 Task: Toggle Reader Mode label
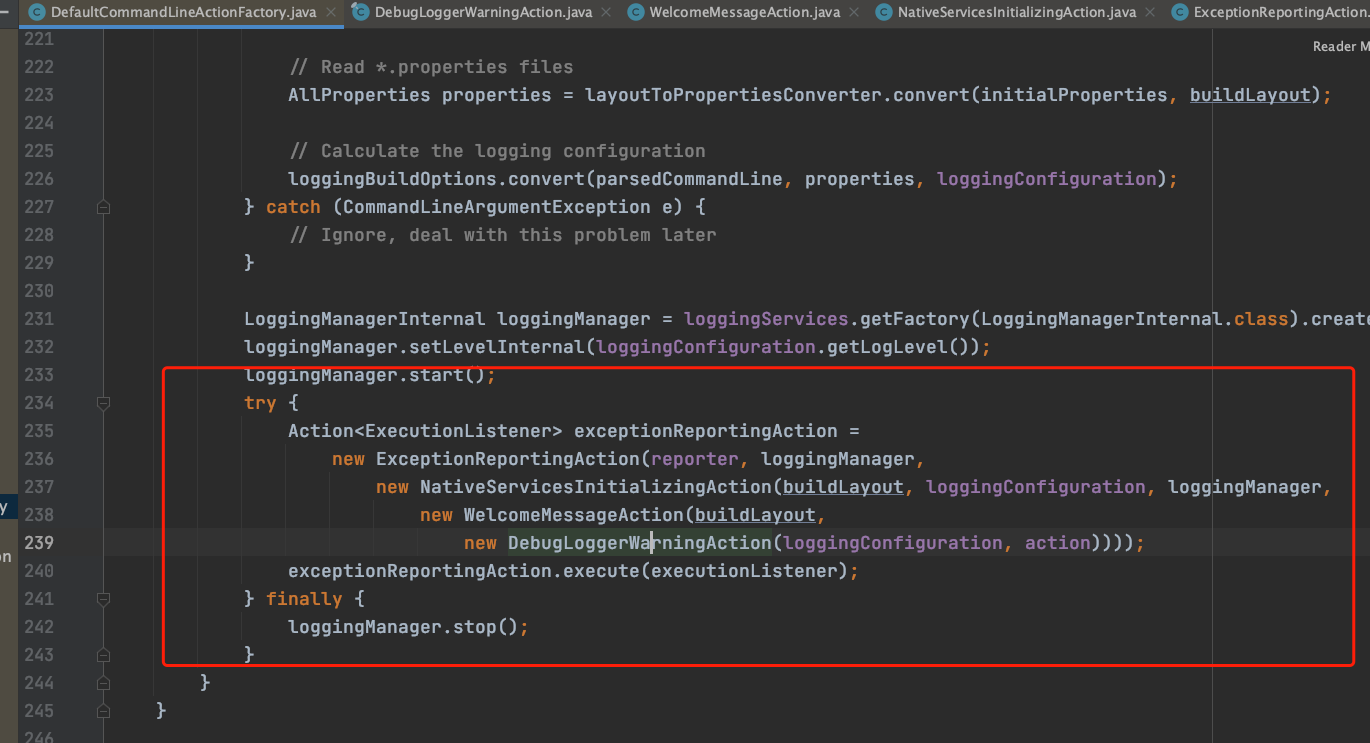tap(1340, 47)
